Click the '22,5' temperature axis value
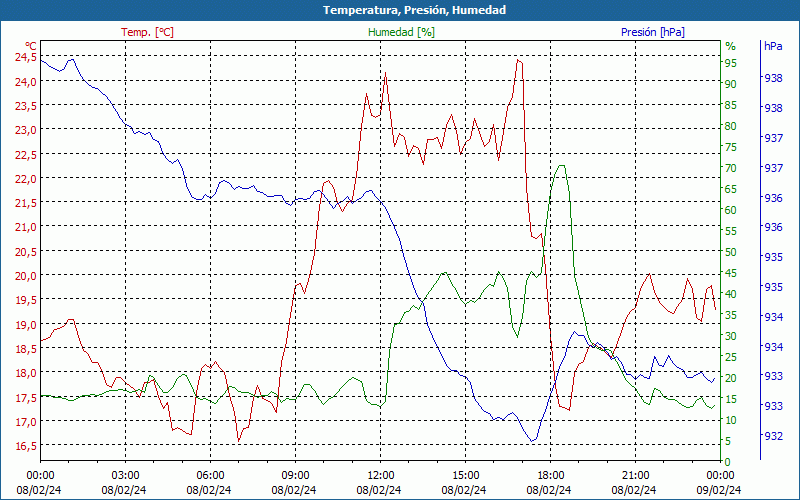 [x=26, y=155]
